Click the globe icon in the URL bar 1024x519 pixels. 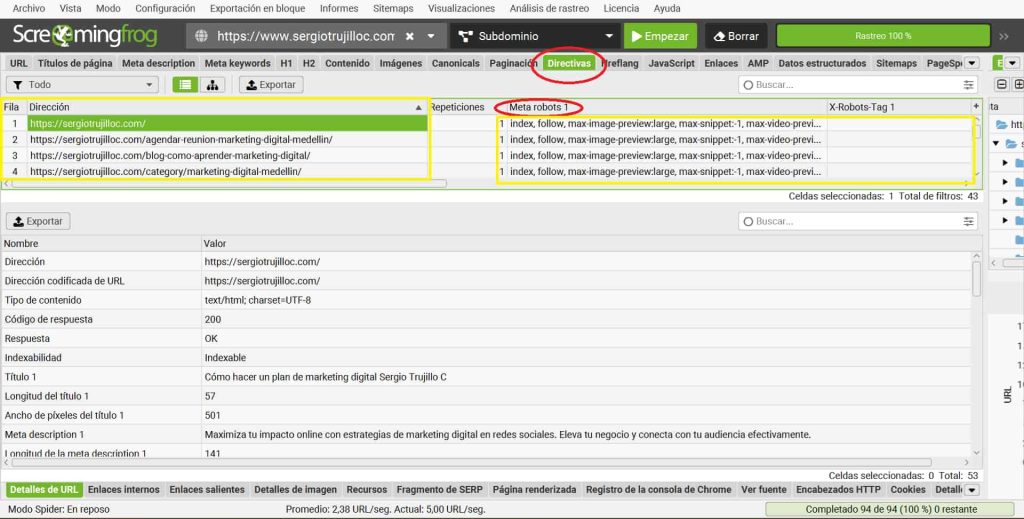click(x=201, y=36)
